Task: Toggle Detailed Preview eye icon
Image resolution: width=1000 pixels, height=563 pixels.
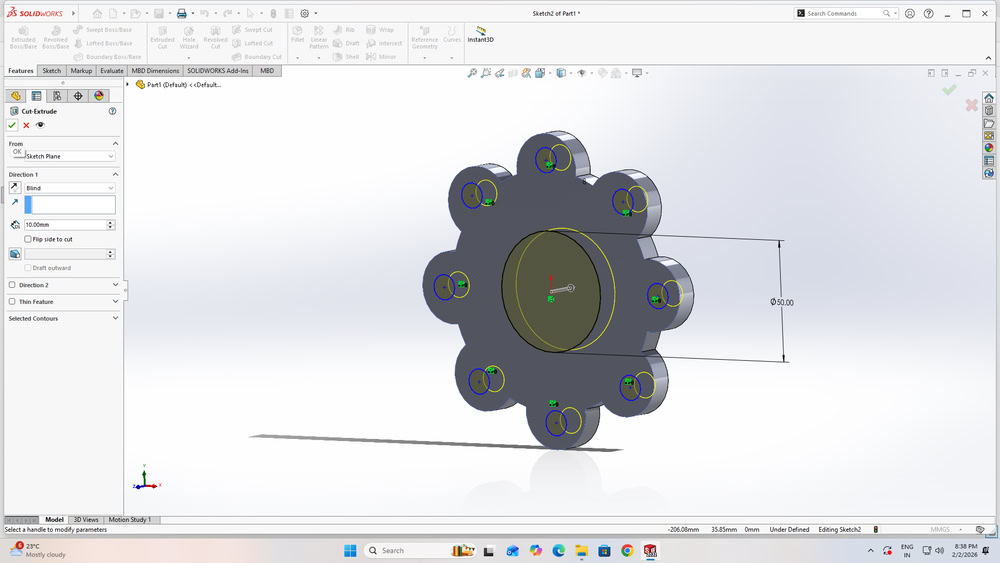Action: click(40, 125)
